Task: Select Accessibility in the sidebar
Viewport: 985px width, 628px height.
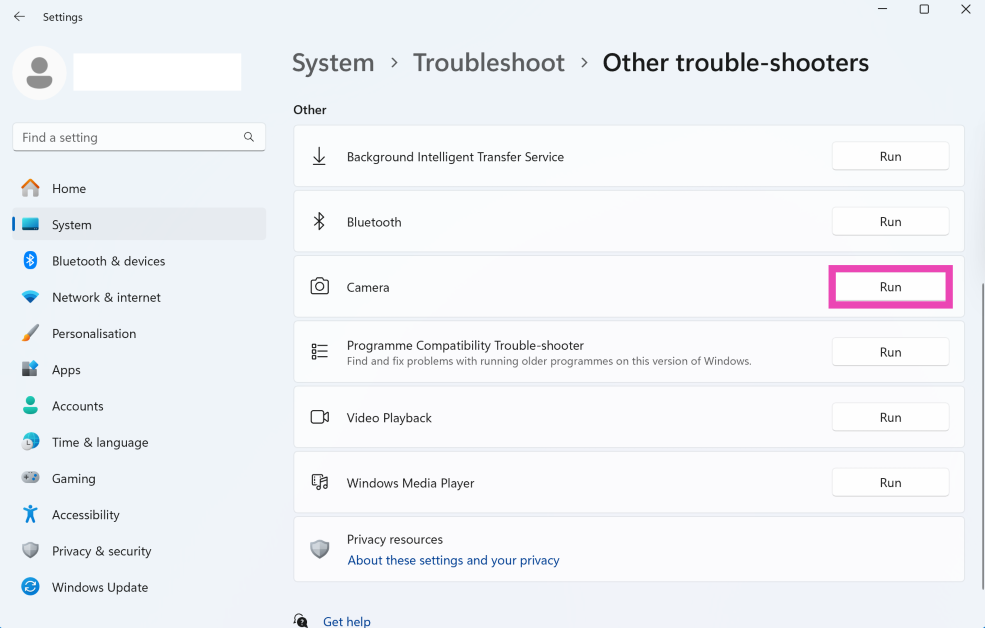Action: [85, 515]
